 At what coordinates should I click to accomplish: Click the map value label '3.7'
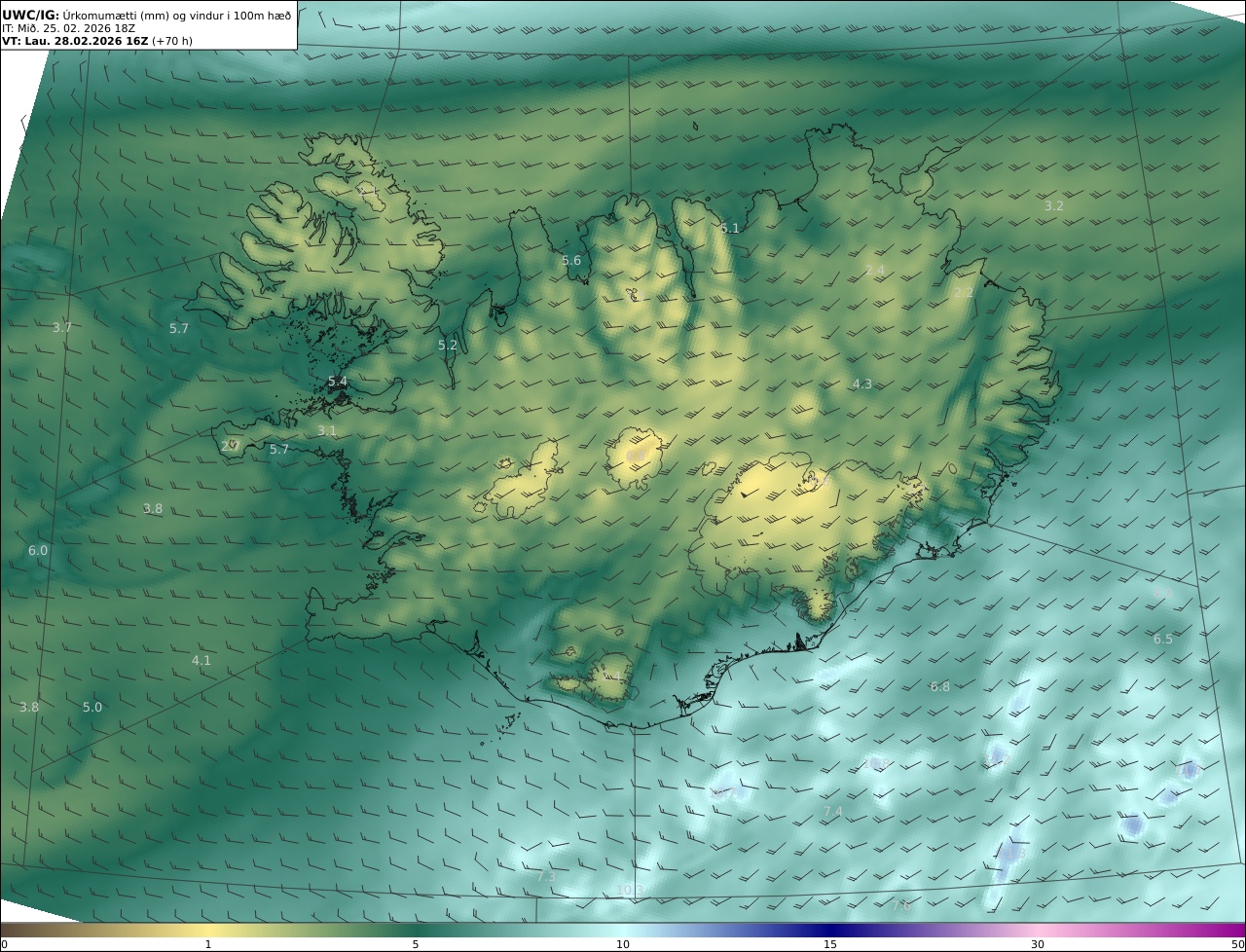(x=62, y=327)
